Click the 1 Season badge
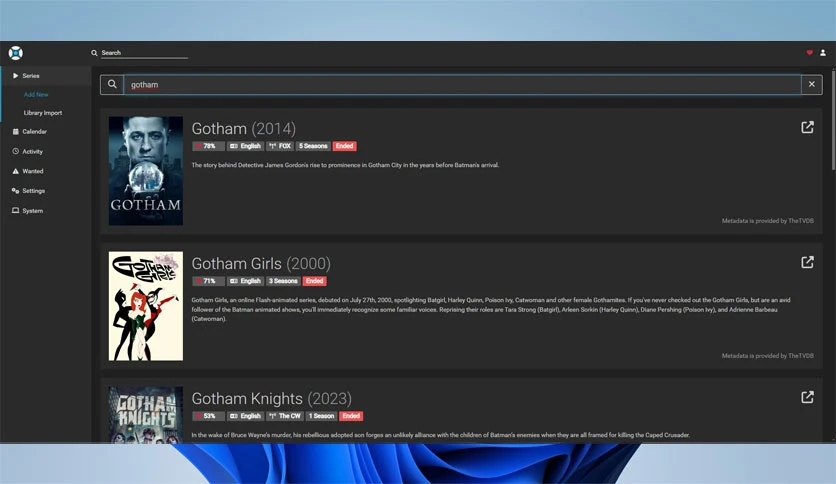The height and width of the screenshot is (484, 836). [321, 416]
